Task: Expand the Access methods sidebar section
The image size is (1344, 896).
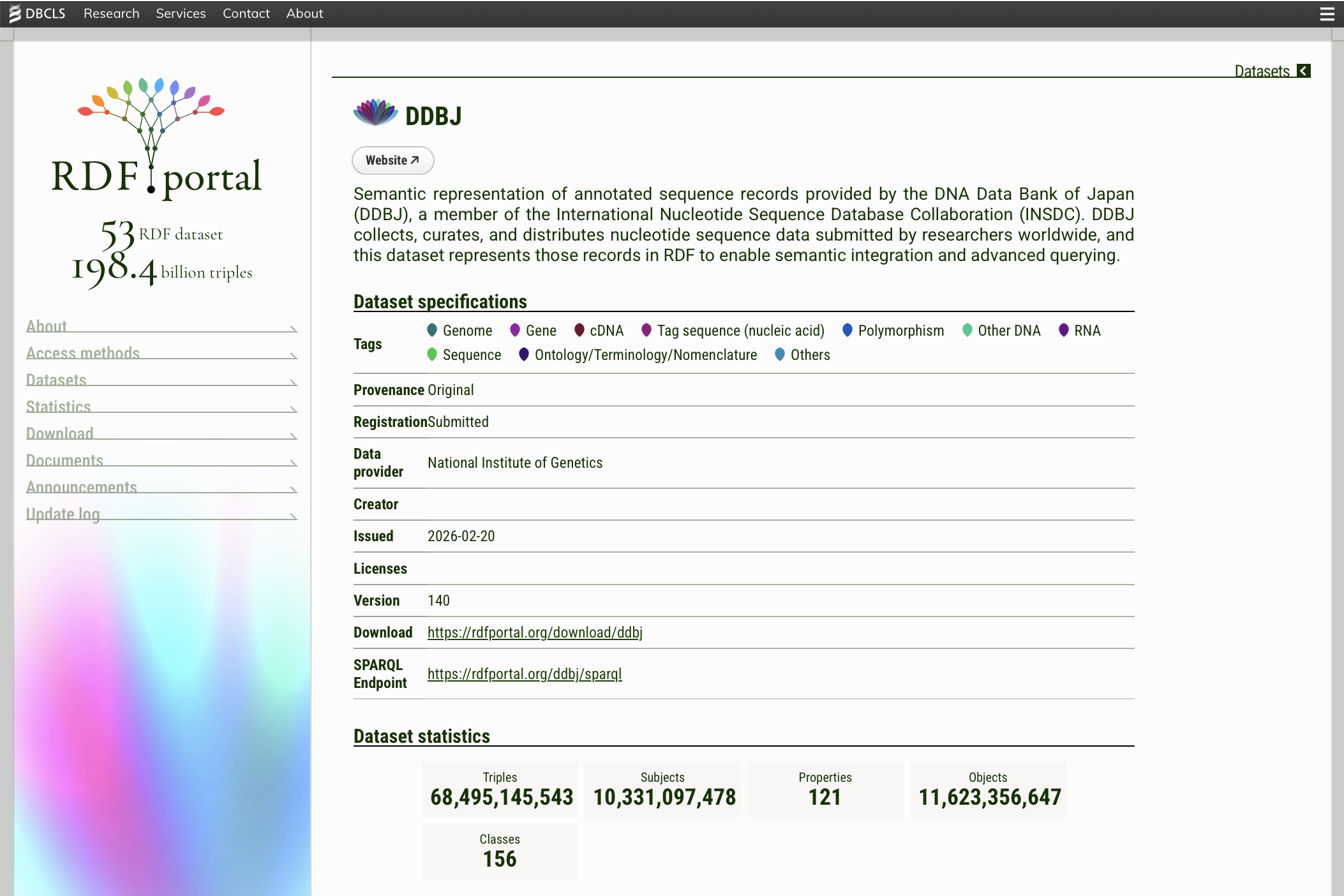Action: (x=161, y=353)
